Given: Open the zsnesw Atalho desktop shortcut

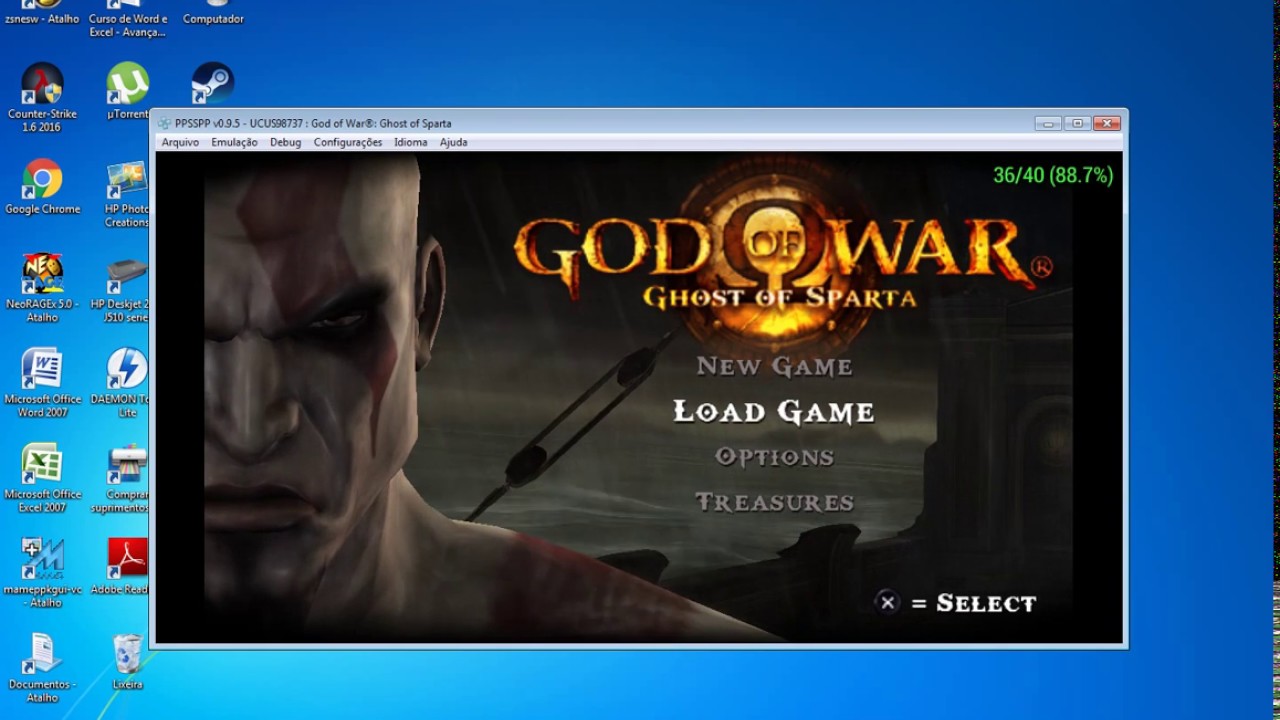Looking at the screenshot, I should click(x=42, y=12).
